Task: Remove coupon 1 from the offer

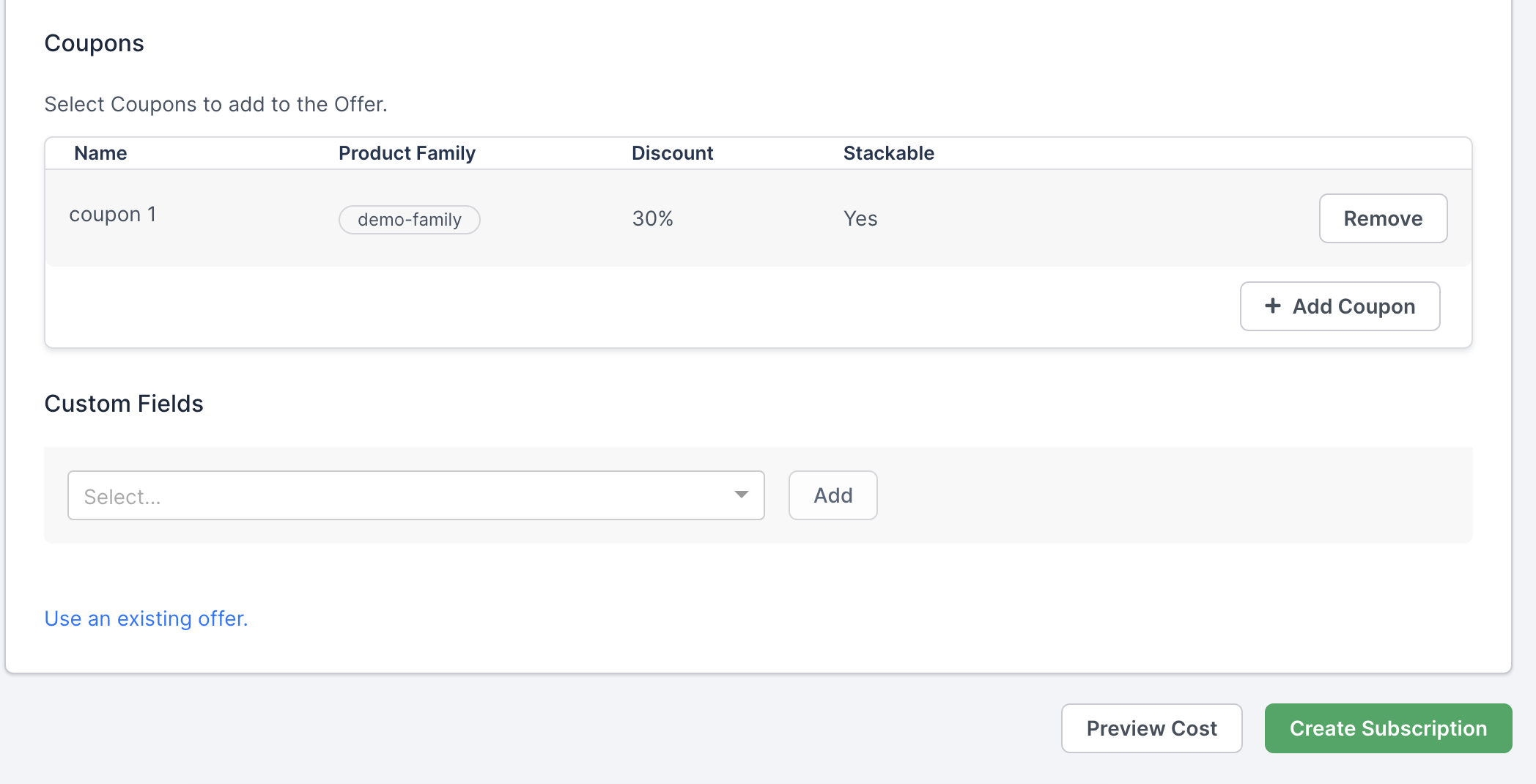Action: pos(1382,218)
